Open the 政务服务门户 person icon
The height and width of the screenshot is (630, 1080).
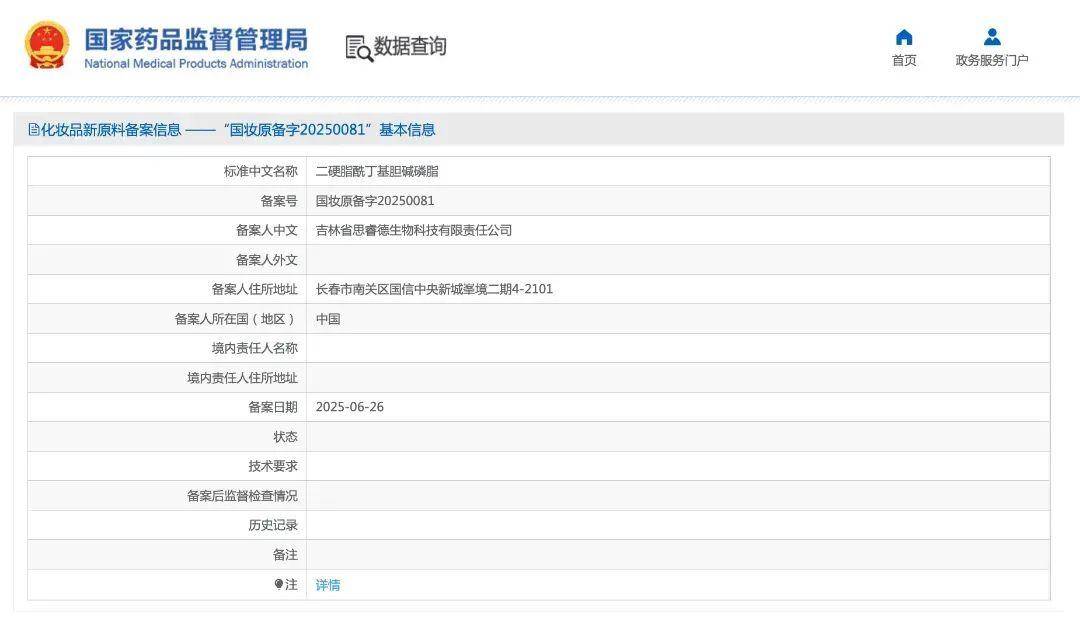(x=992, y=36)
